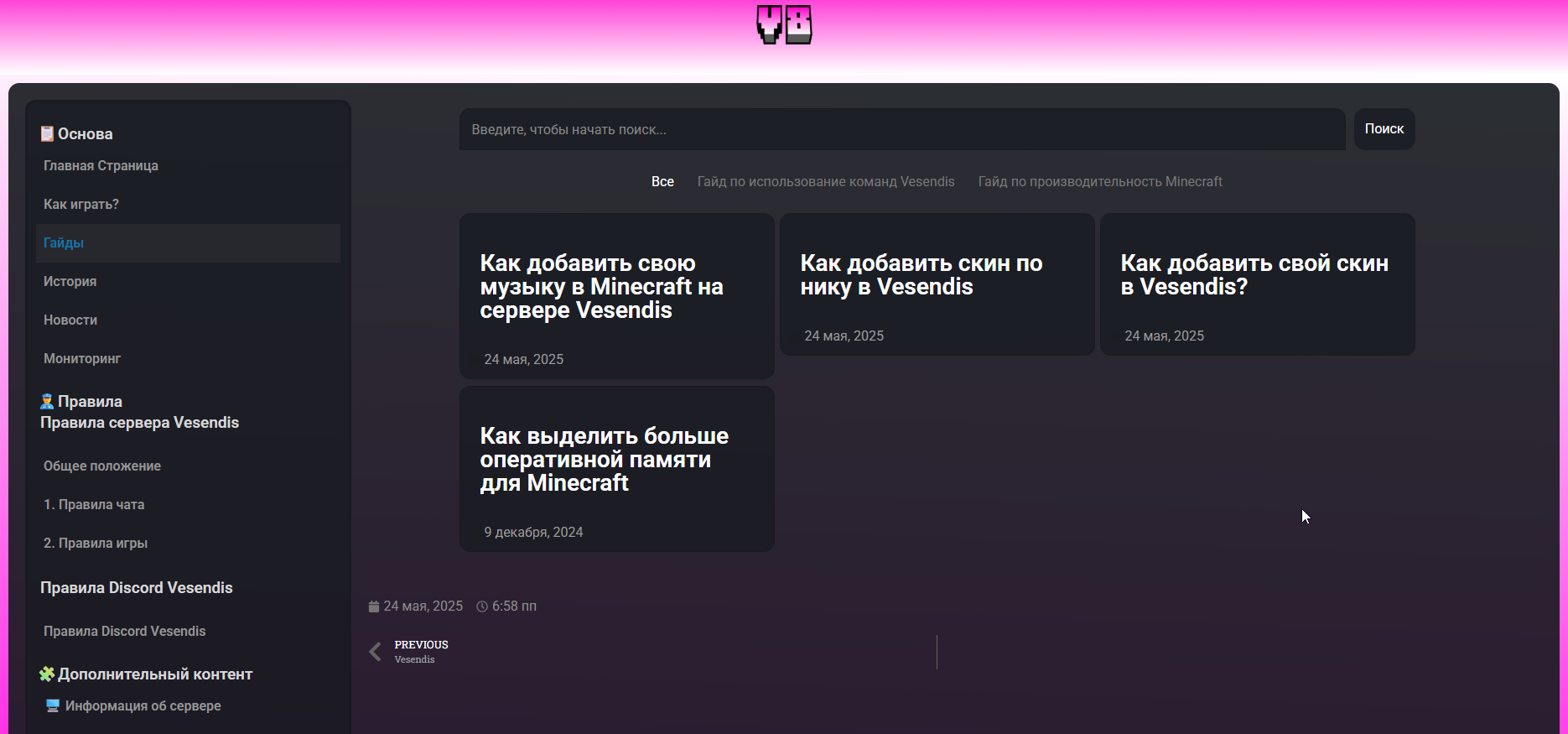Screen dimensions: 1568x734
Task: Open guide Как добавить скин по нику
Action: [921, 275]
